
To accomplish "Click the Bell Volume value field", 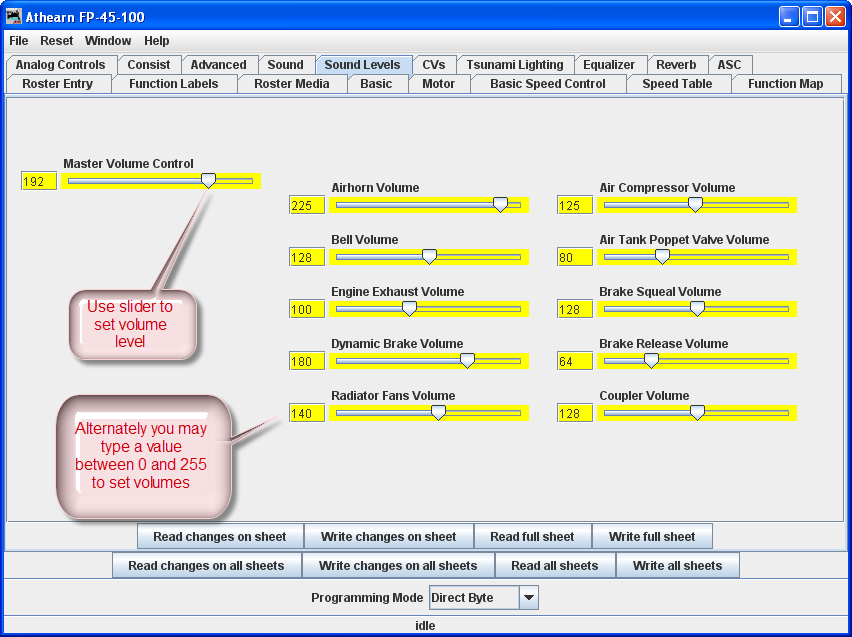I will coord(306,258).
